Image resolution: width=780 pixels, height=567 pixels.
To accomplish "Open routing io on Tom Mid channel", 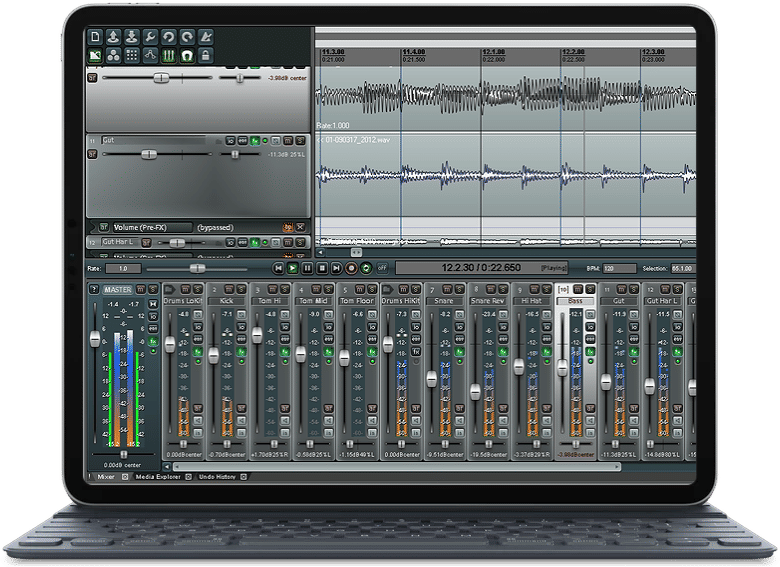I will (x=329, y=327).
